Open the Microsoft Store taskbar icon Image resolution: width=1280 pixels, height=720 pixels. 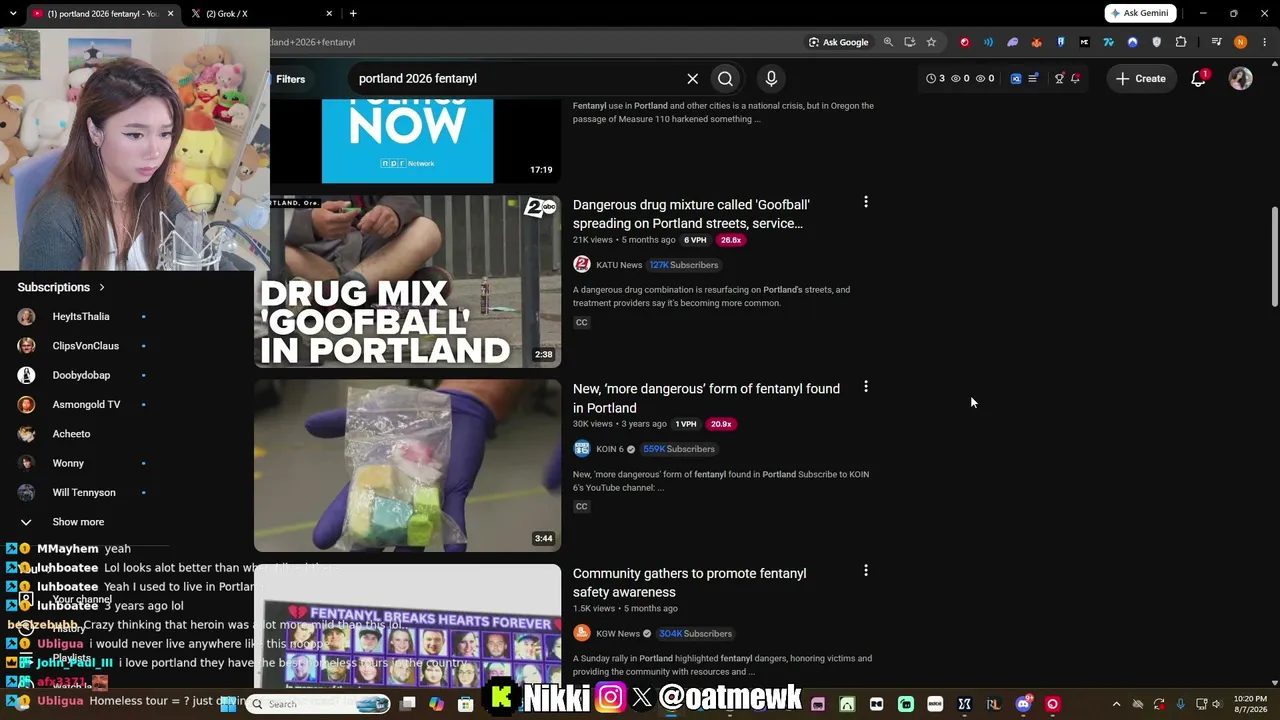465,704
